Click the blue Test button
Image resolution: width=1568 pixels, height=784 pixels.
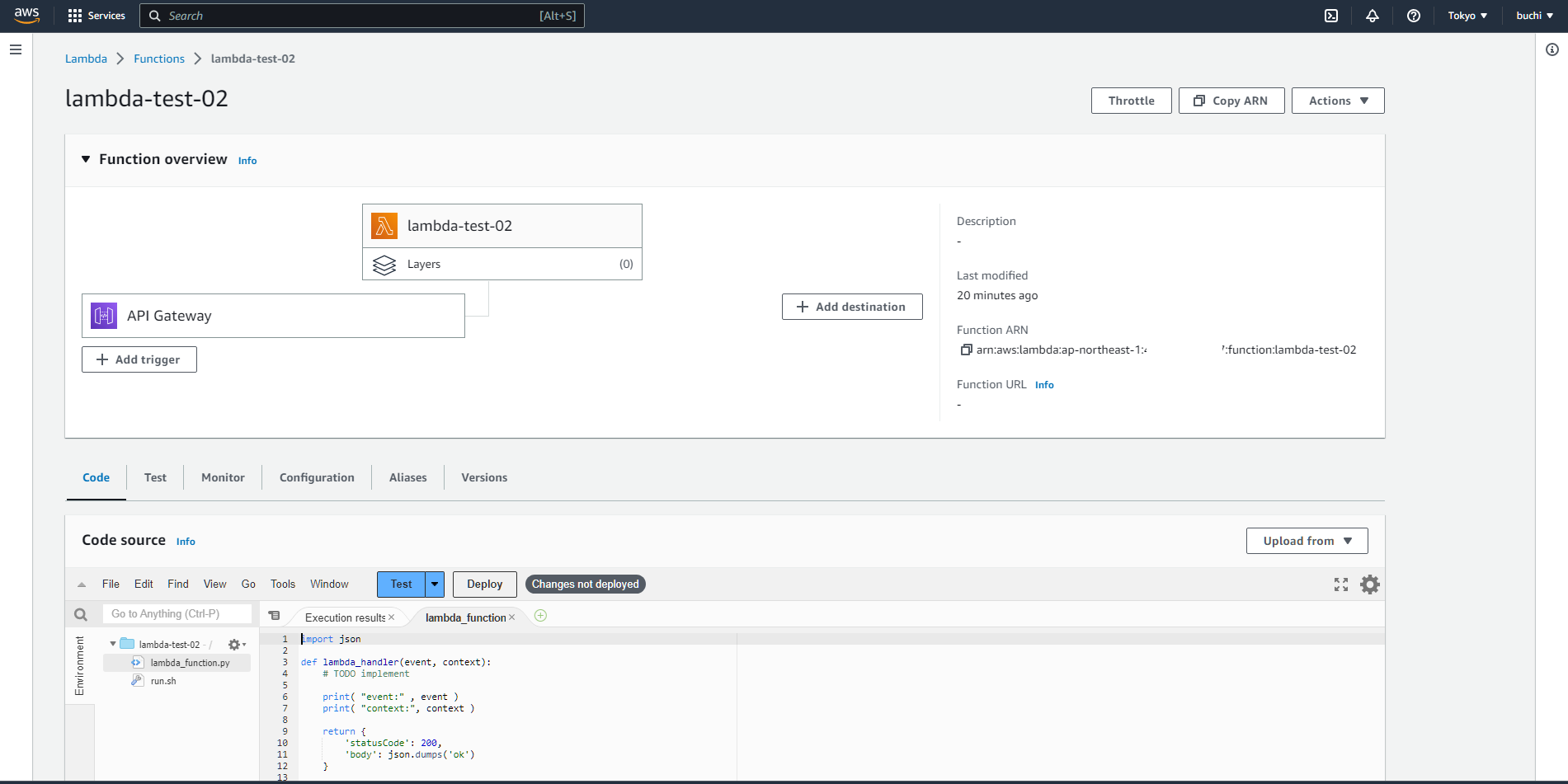click(401, 584)
